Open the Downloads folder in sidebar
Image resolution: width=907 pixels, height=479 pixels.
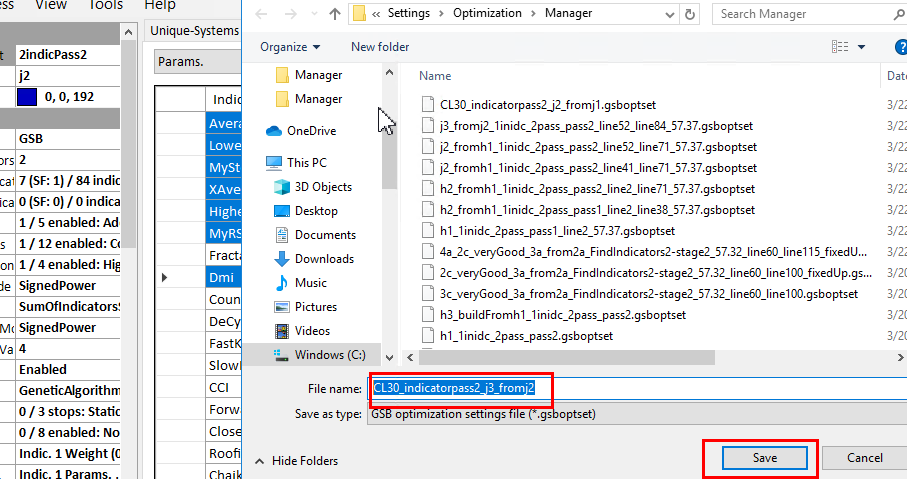[325, 259]
